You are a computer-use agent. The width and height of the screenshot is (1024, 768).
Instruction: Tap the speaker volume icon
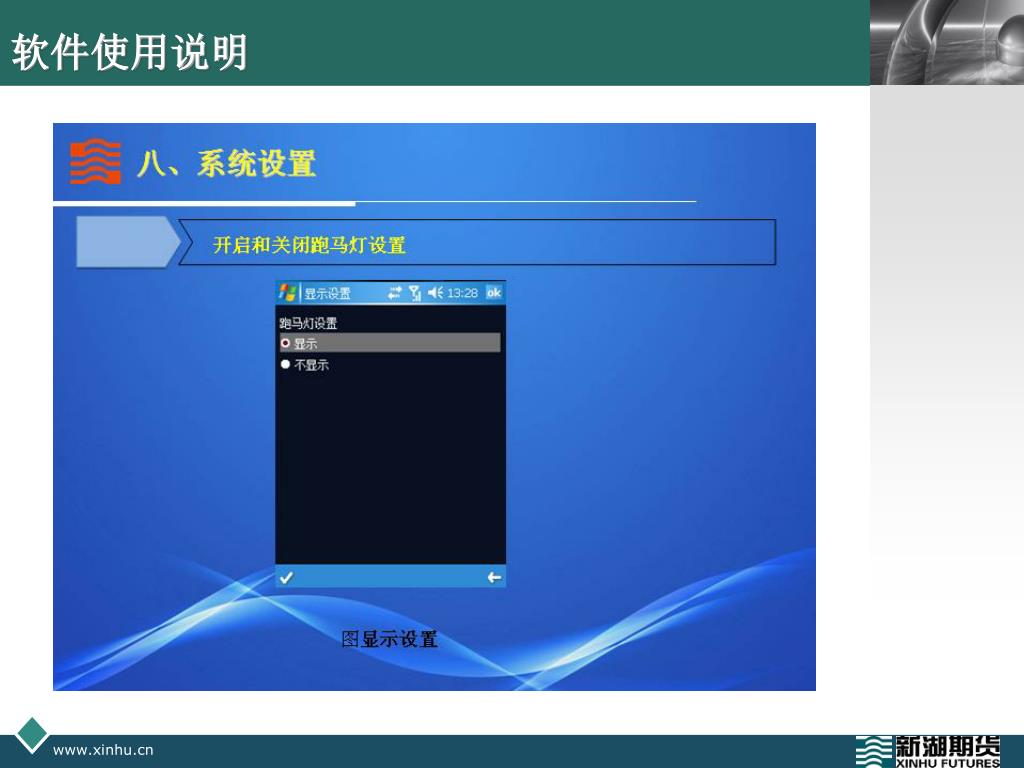click(435, 293)
